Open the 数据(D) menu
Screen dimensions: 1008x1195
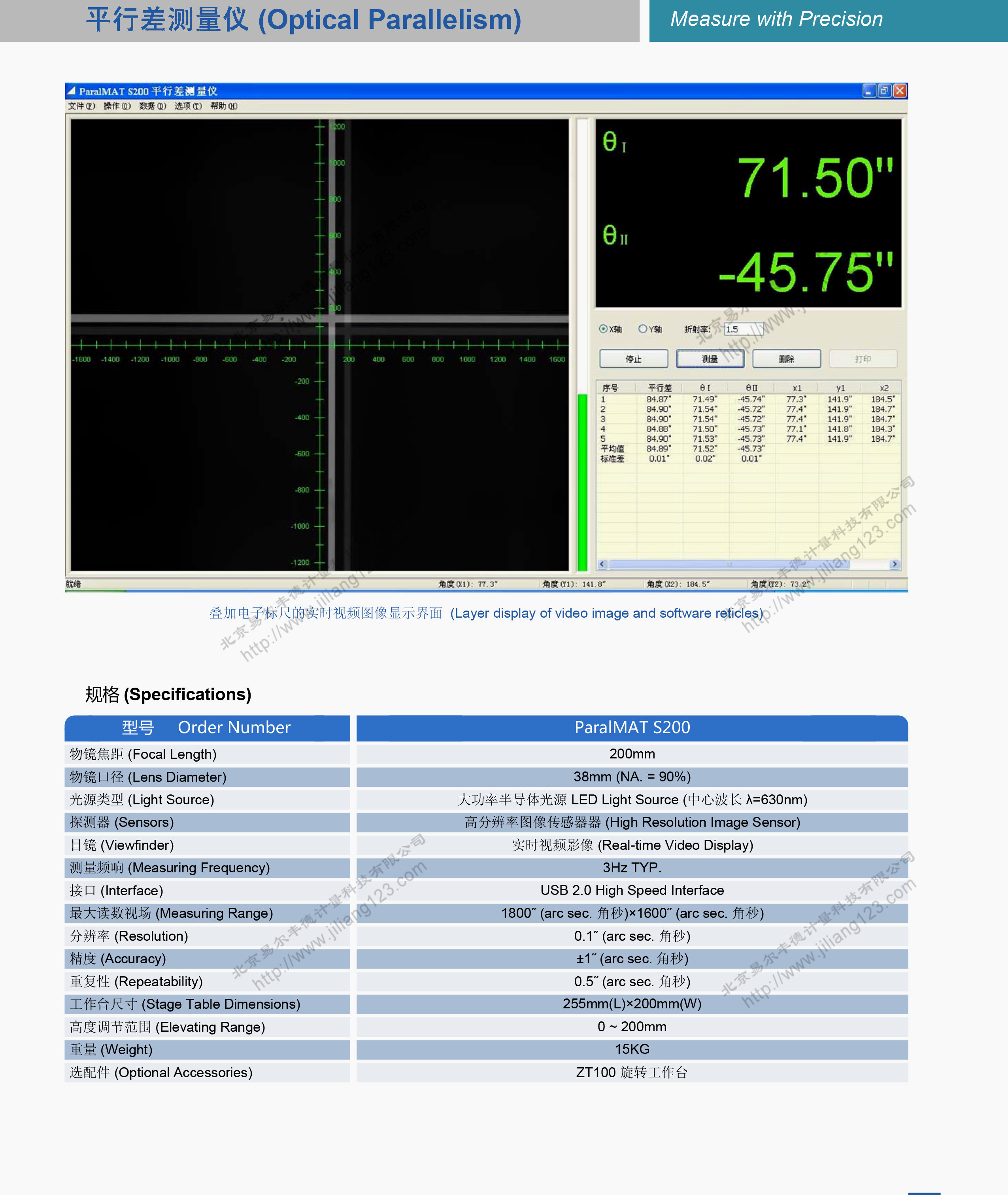[x=152, y=106]
